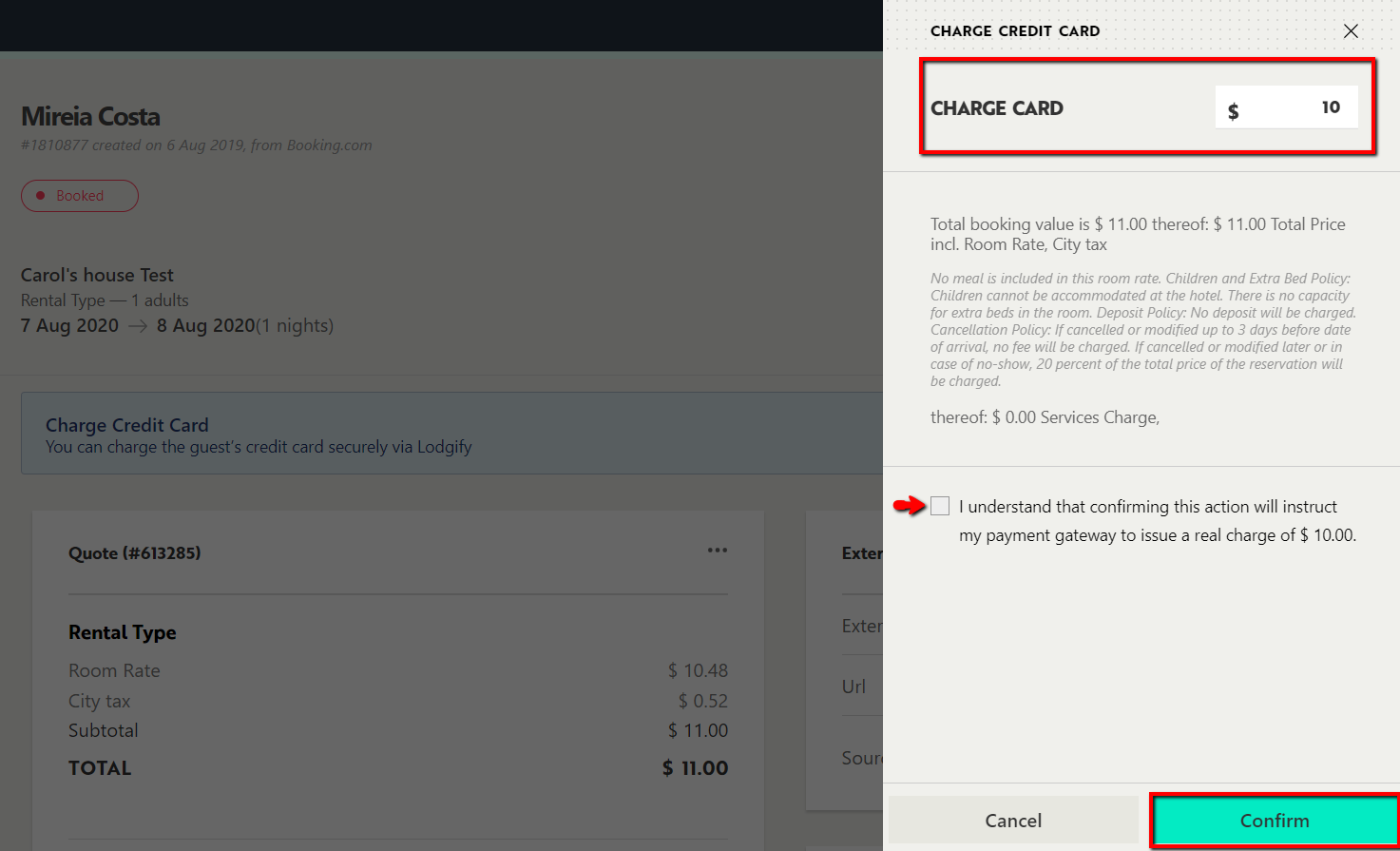Screen dimensions: 1400x851
Task: Click the Quote (#613285) heading
Action: click(134, 553)
